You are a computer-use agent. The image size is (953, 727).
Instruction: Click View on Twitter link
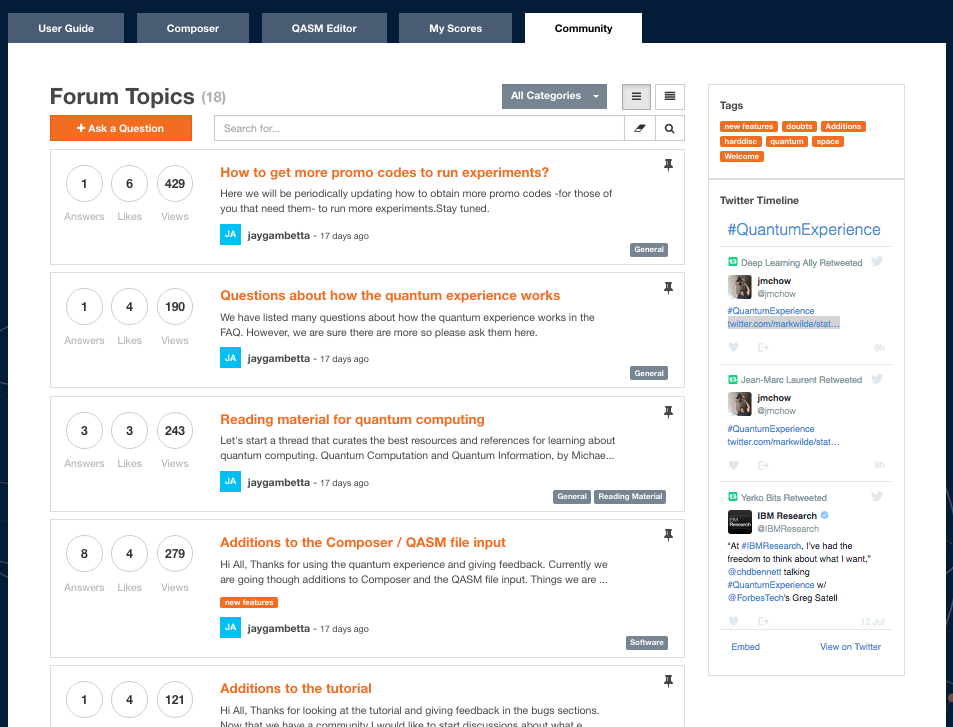(x=850, y=647)
